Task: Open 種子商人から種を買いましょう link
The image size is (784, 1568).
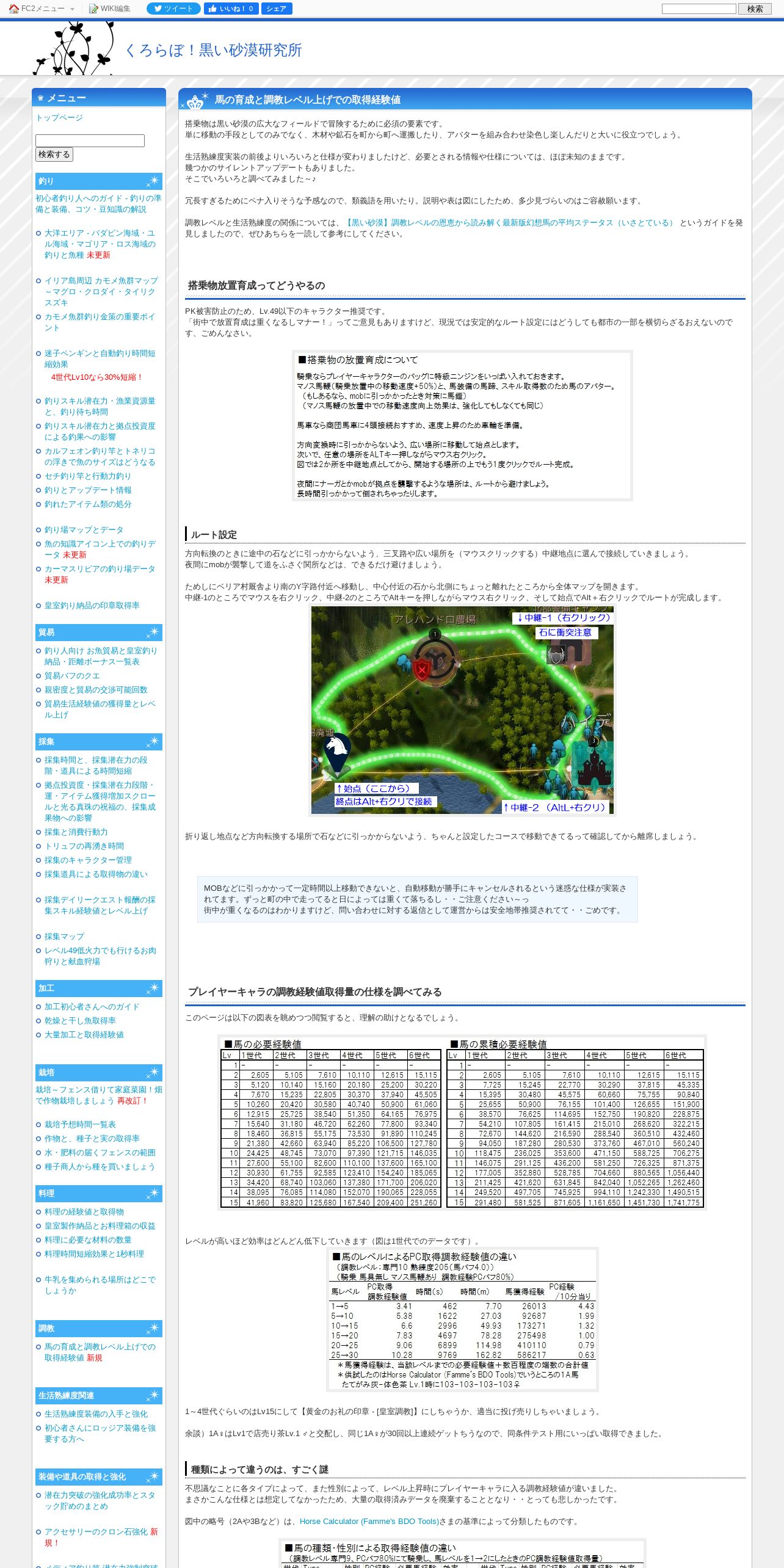Action: (100, 1166)
